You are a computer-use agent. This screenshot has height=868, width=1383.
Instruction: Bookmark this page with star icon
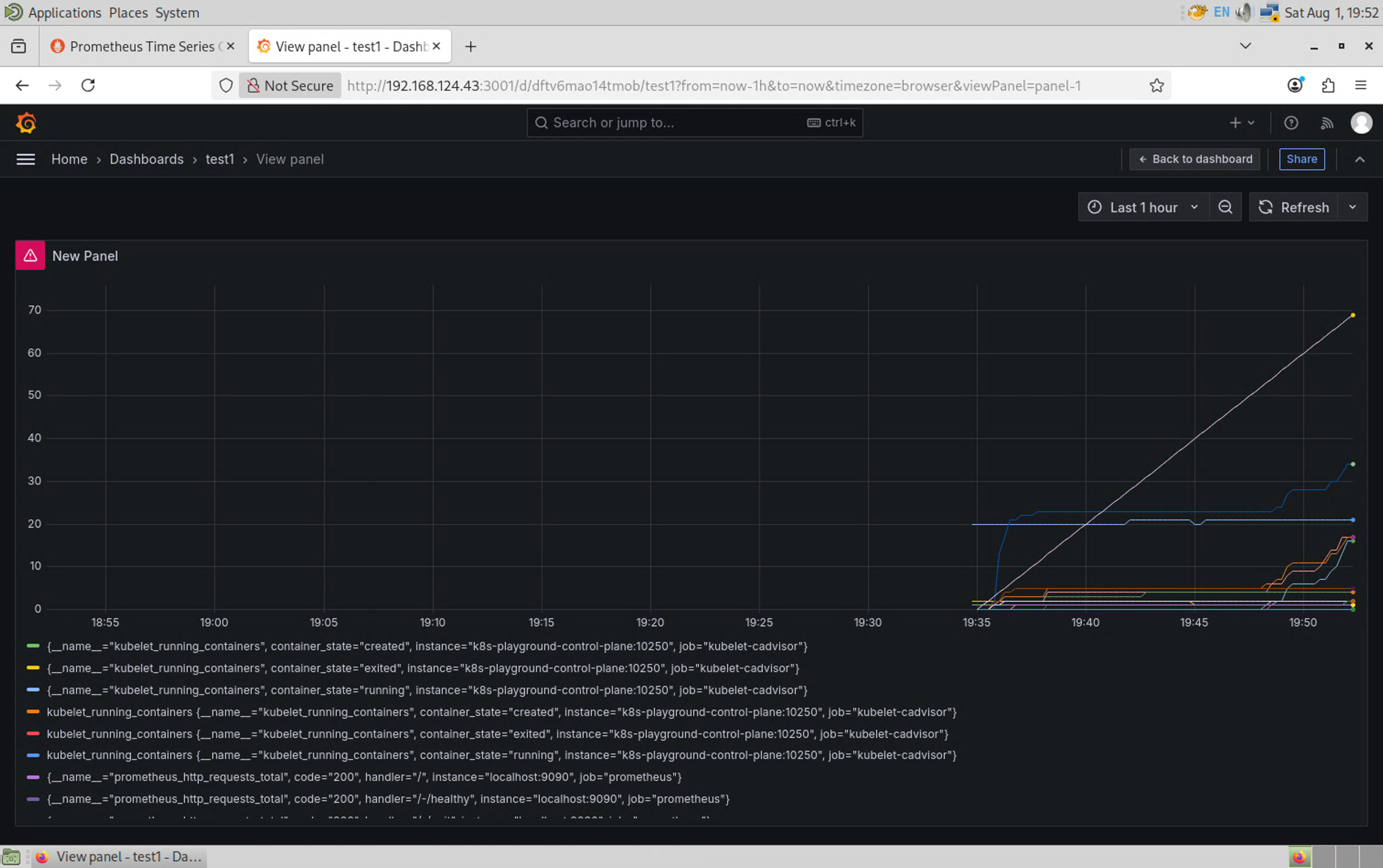click(x=1156, y=86)
